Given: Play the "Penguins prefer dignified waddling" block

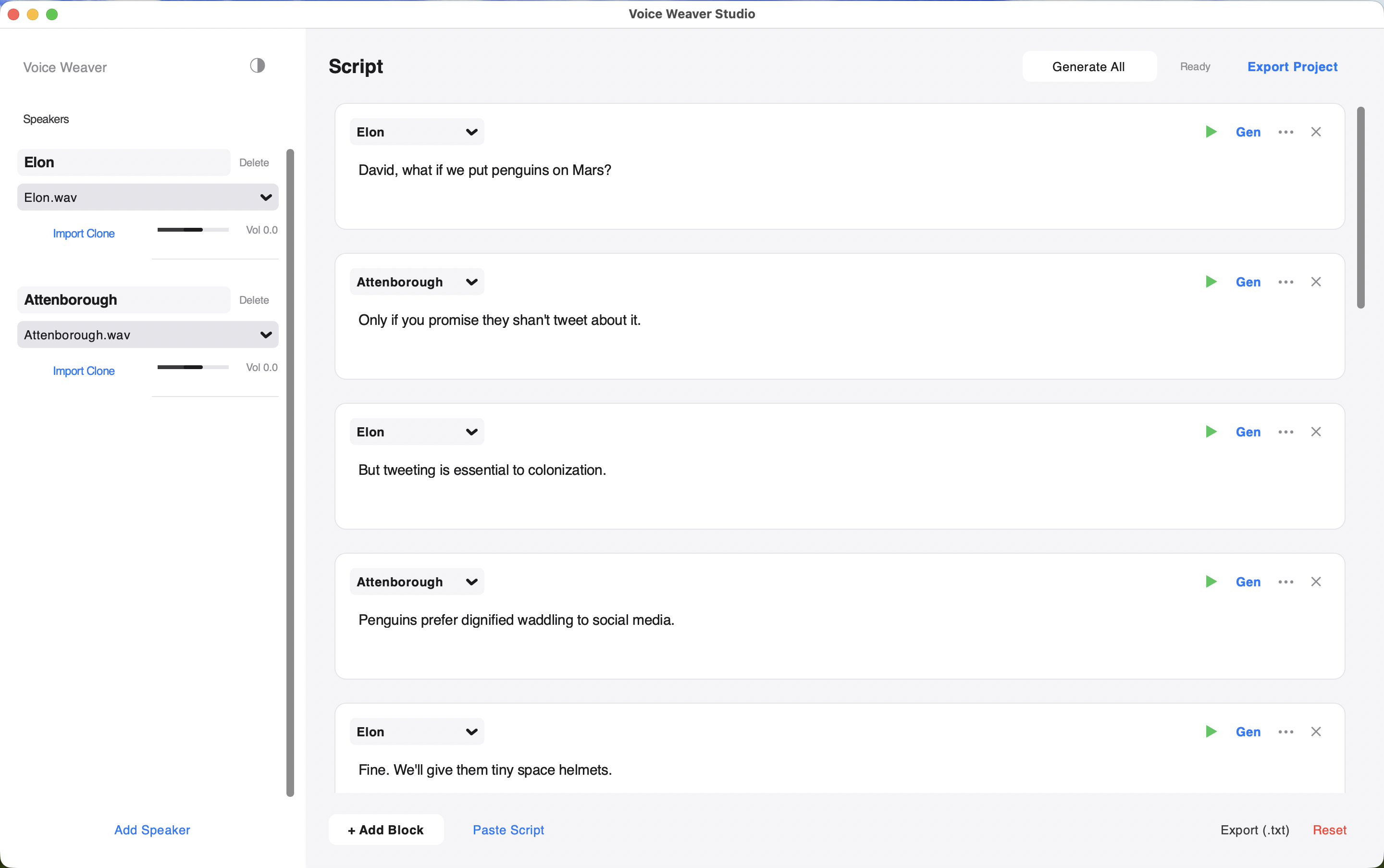Looking at the screenshot, I should click(x=1210, y=582).
